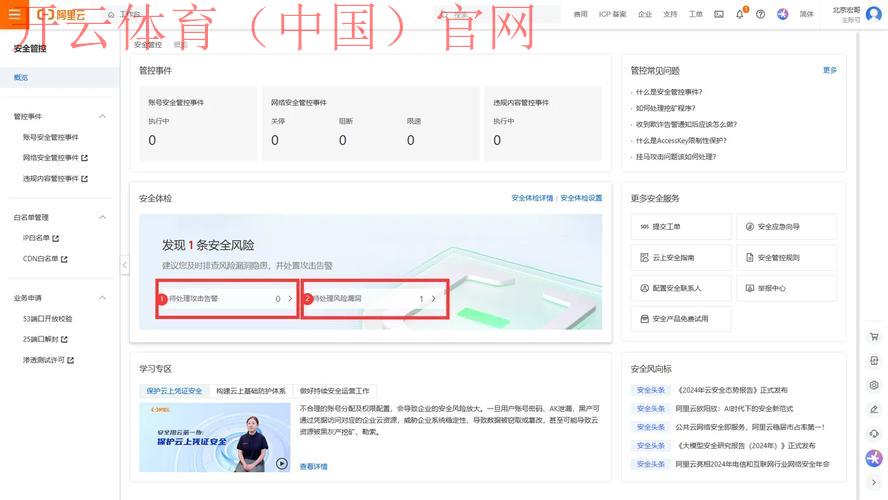Viewport: 888px width, 500px height.
Task: Play the 保护云上凭证安全 video
Action: tap(281, 464)
